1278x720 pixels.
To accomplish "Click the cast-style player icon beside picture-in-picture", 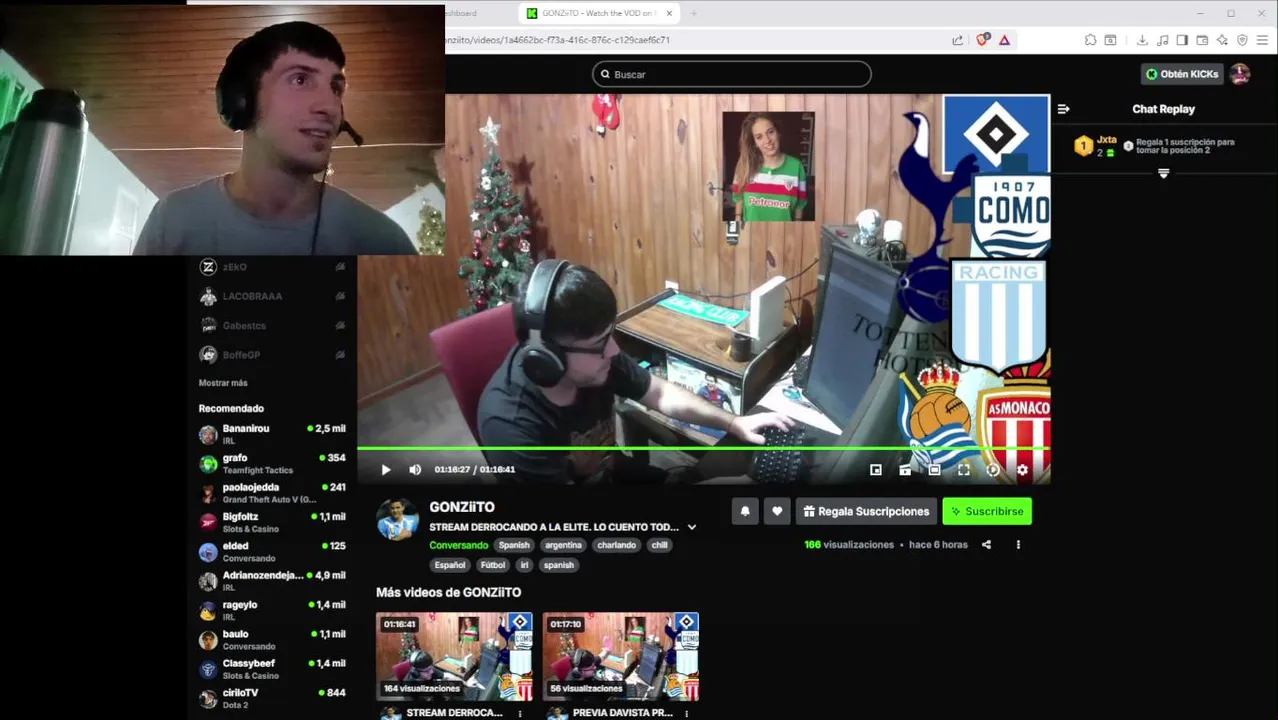I will click(905, 470).
